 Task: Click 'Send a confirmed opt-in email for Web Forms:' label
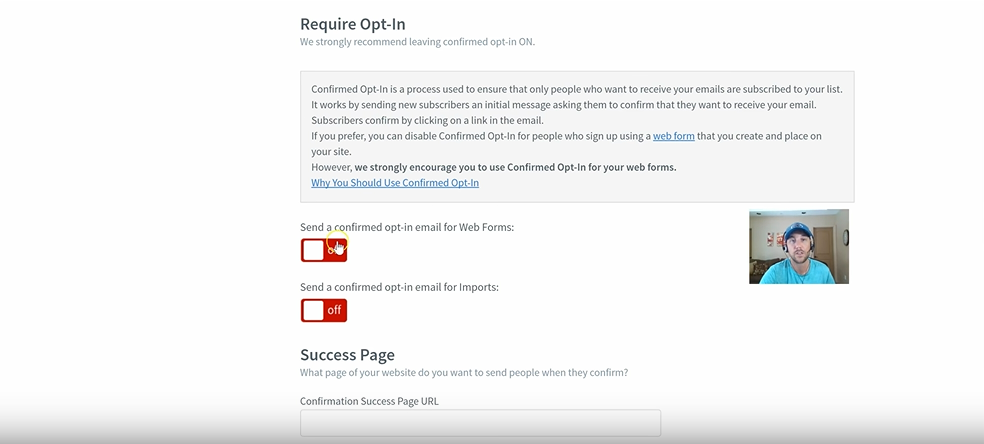407,227
